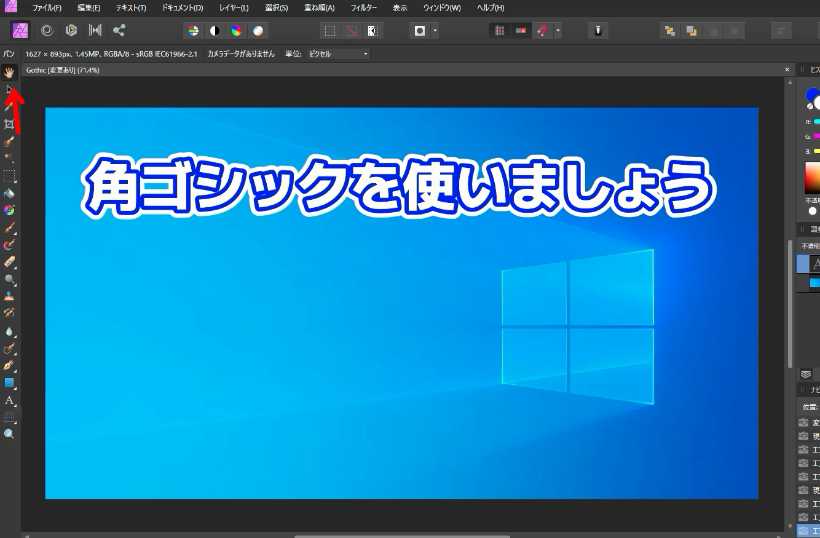Click the red color picker gradient square
The height and width of the screenshot is (538, 820).
(x=812, y=178)
